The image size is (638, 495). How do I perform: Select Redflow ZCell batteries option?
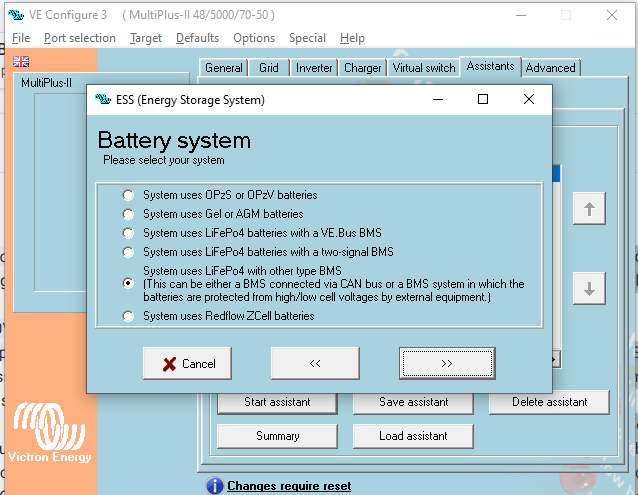(x=127, y=316)
